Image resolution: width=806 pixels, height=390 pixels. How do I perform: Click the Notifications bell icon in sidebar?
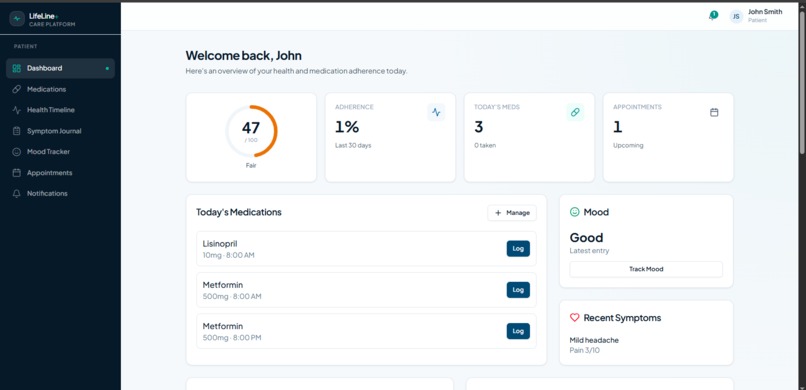click(x=16, y=194)
